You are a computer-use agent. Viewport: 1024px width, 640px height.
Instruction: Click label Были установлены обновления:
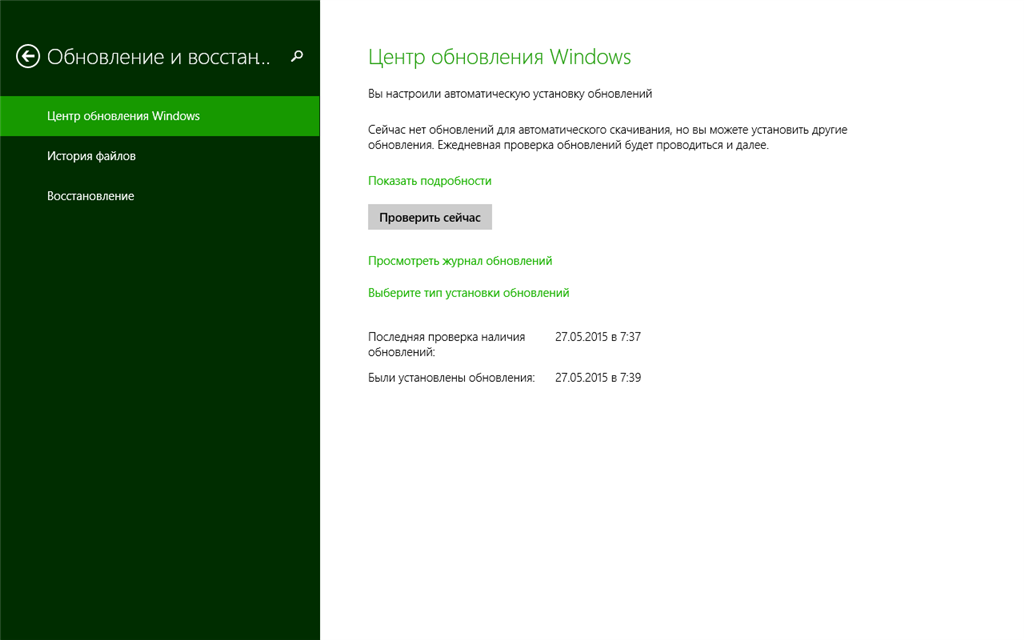coord(451,377)
